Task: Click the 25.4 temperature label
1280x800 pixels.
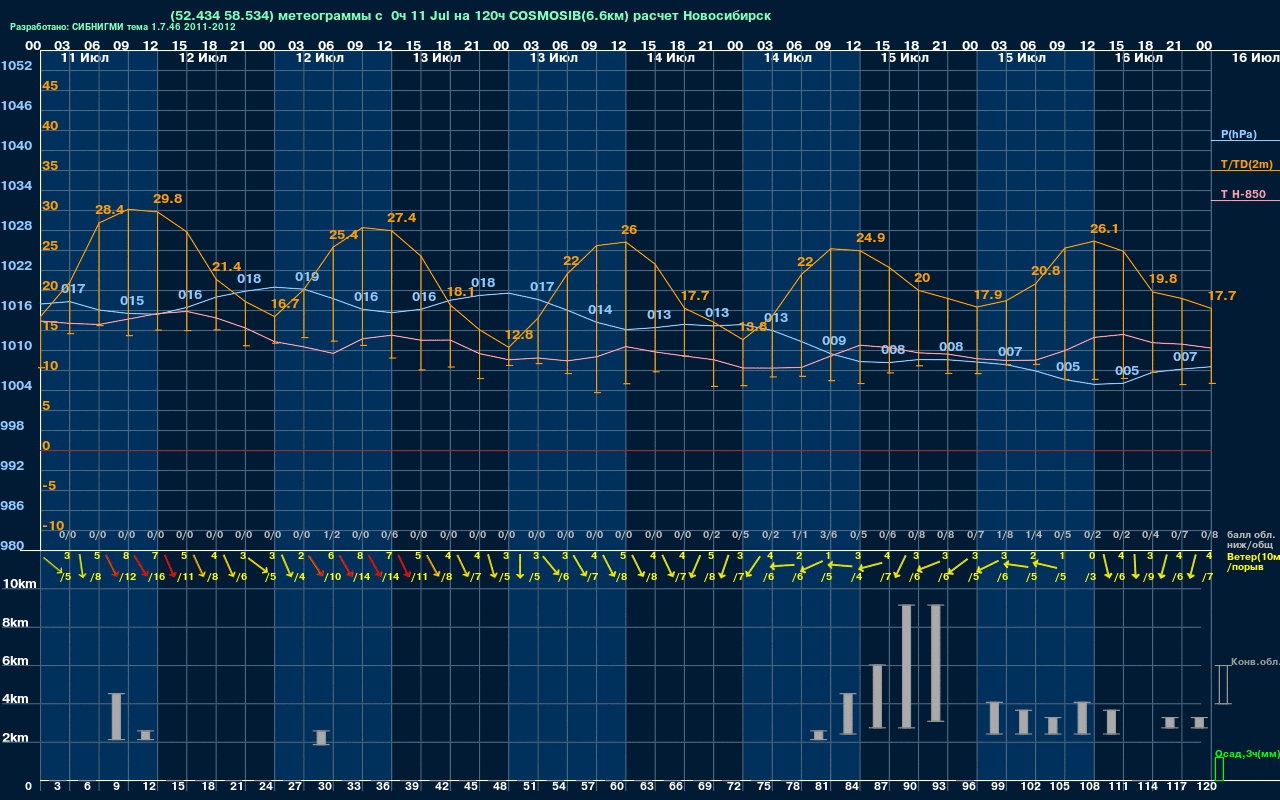Action: point(343,235)
